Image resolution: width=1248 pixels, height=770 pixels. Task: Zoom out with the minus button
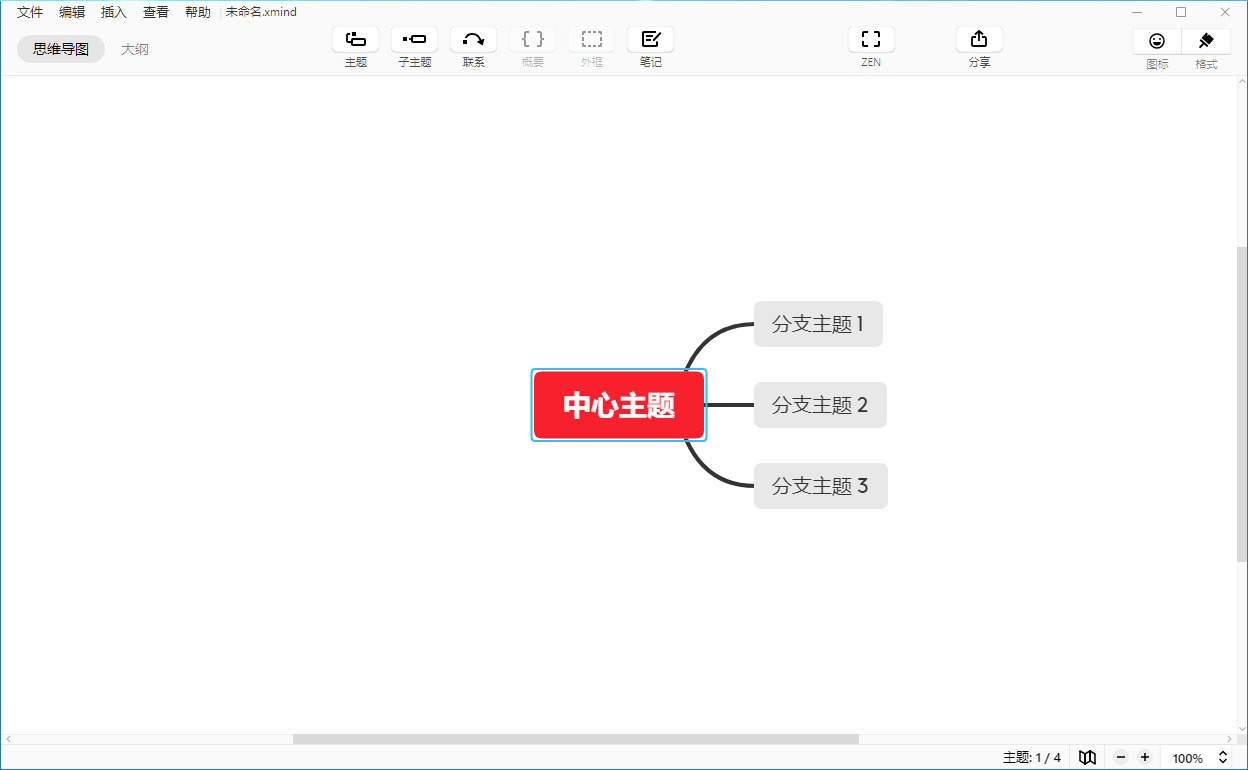[1121, 758]
